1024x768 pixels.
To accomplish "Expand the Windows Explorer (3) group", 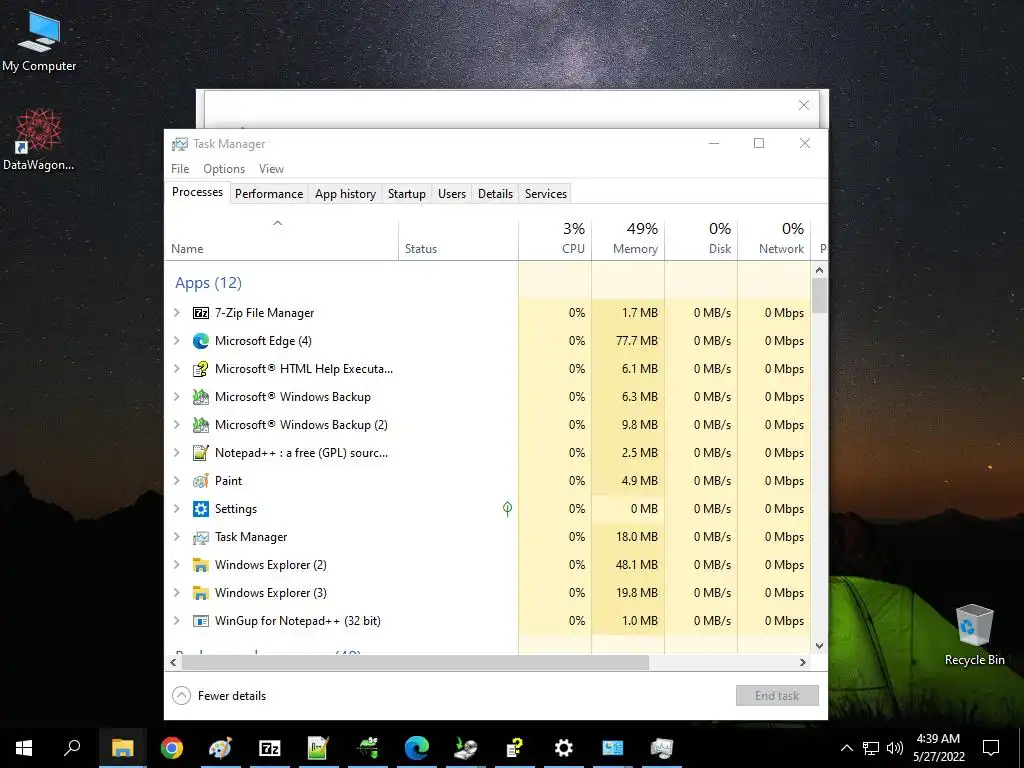I will pyautogui.click(x=176, y=593).
